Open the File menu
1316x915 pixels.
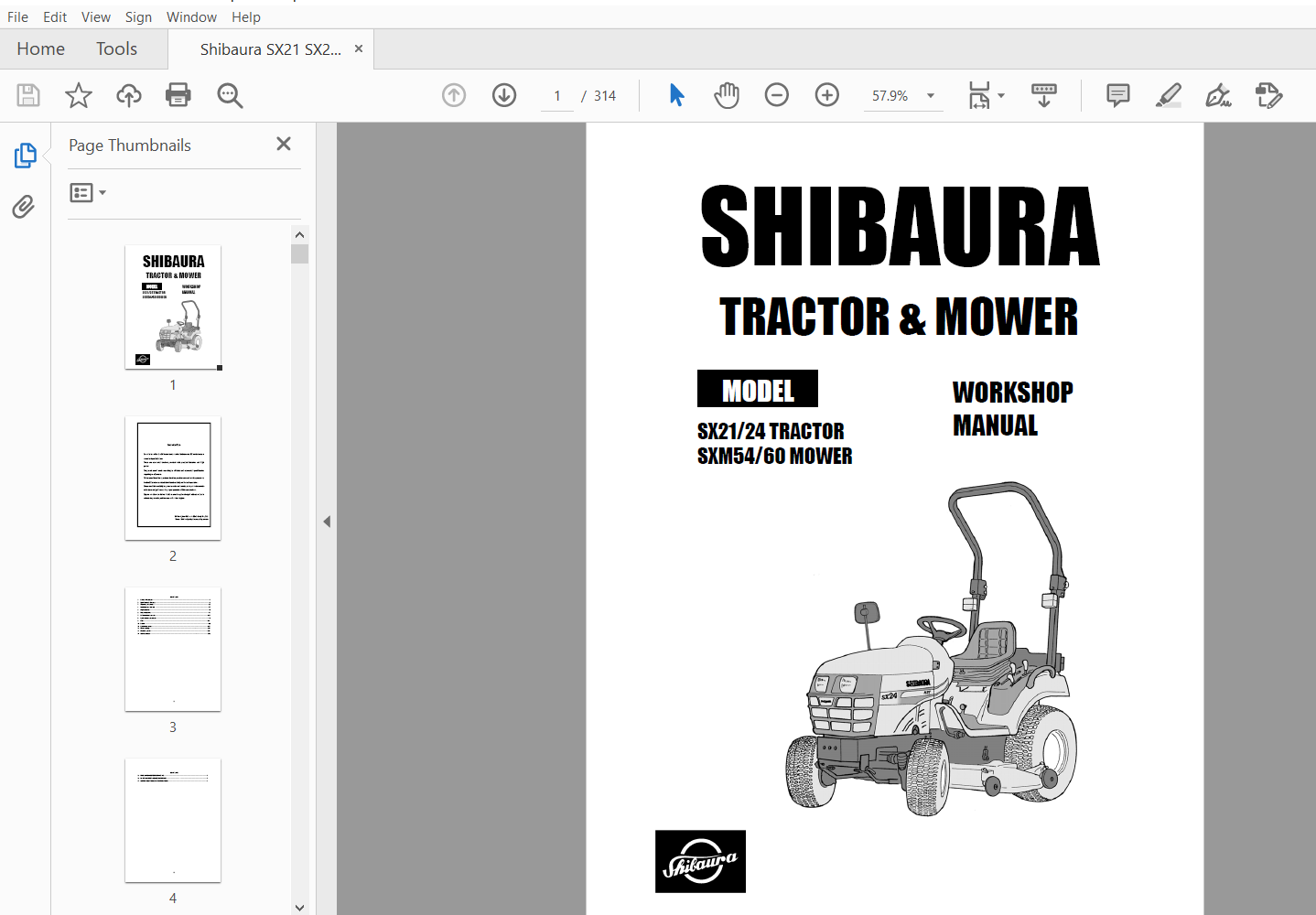pos(17,16)
